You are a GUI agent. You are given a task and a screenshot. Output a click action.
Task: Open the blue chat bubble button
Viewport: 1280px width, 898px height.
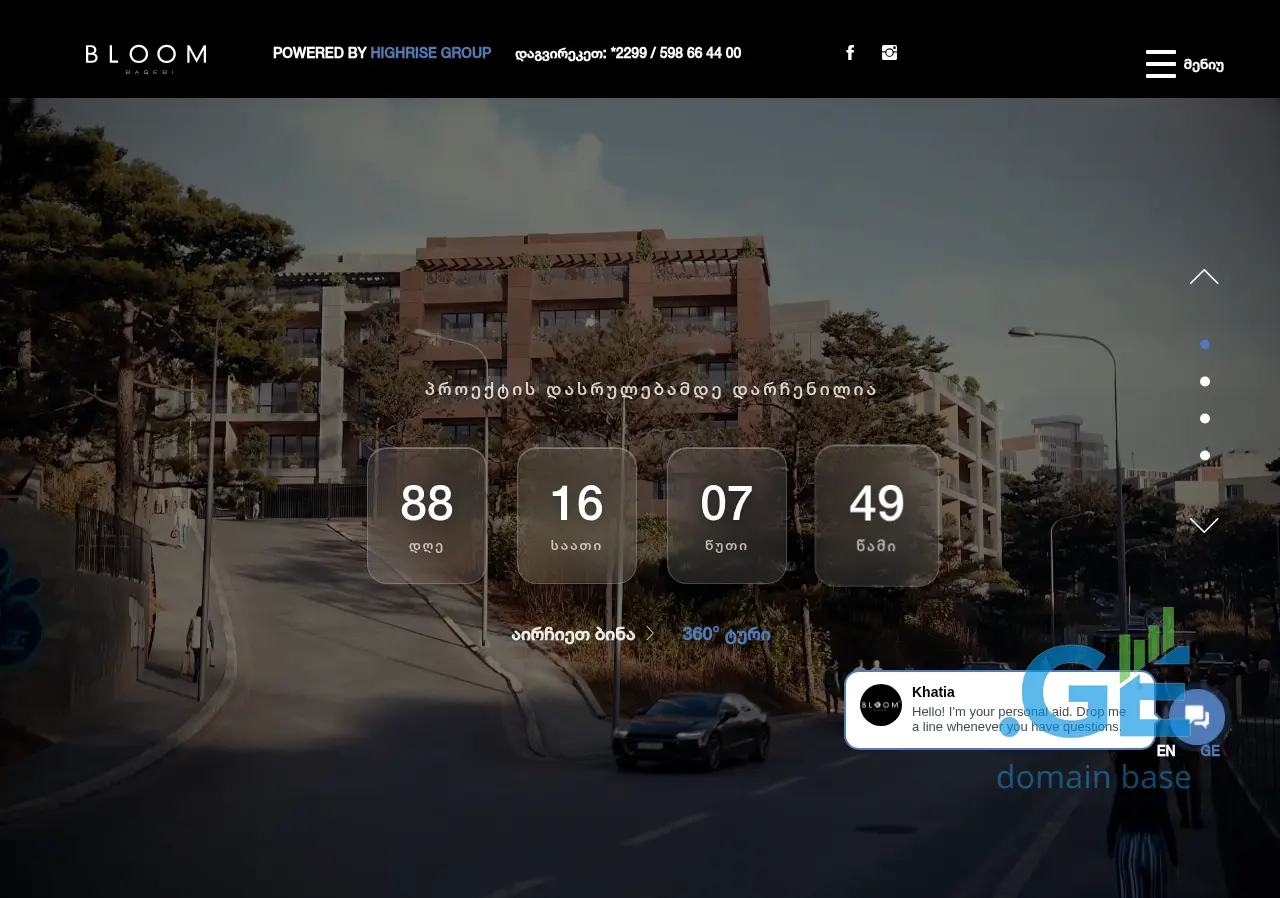tap(1197, 717)
